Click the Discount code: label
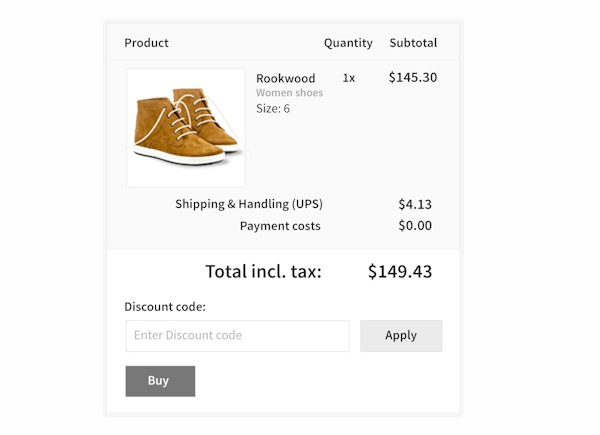 point(162,307)
